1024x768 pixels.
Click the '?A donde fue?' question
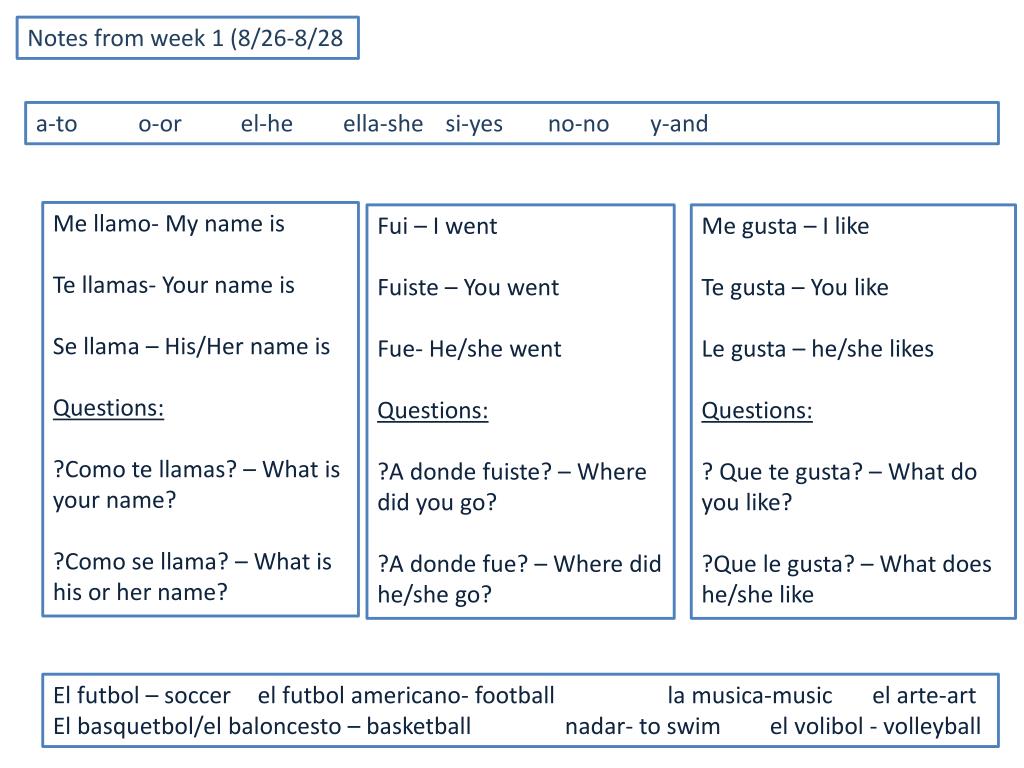click(x=453, y=564)
